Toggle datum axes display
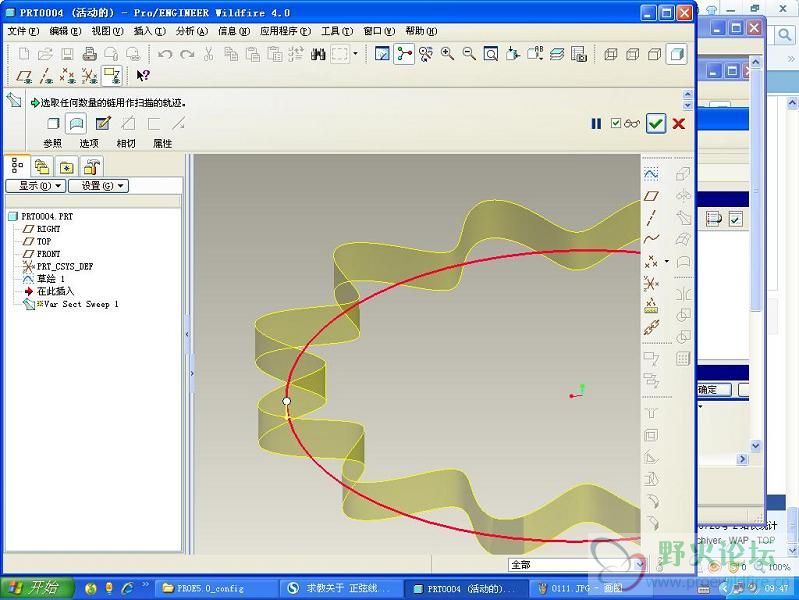The image size is (799, 600). pos(46,76)
